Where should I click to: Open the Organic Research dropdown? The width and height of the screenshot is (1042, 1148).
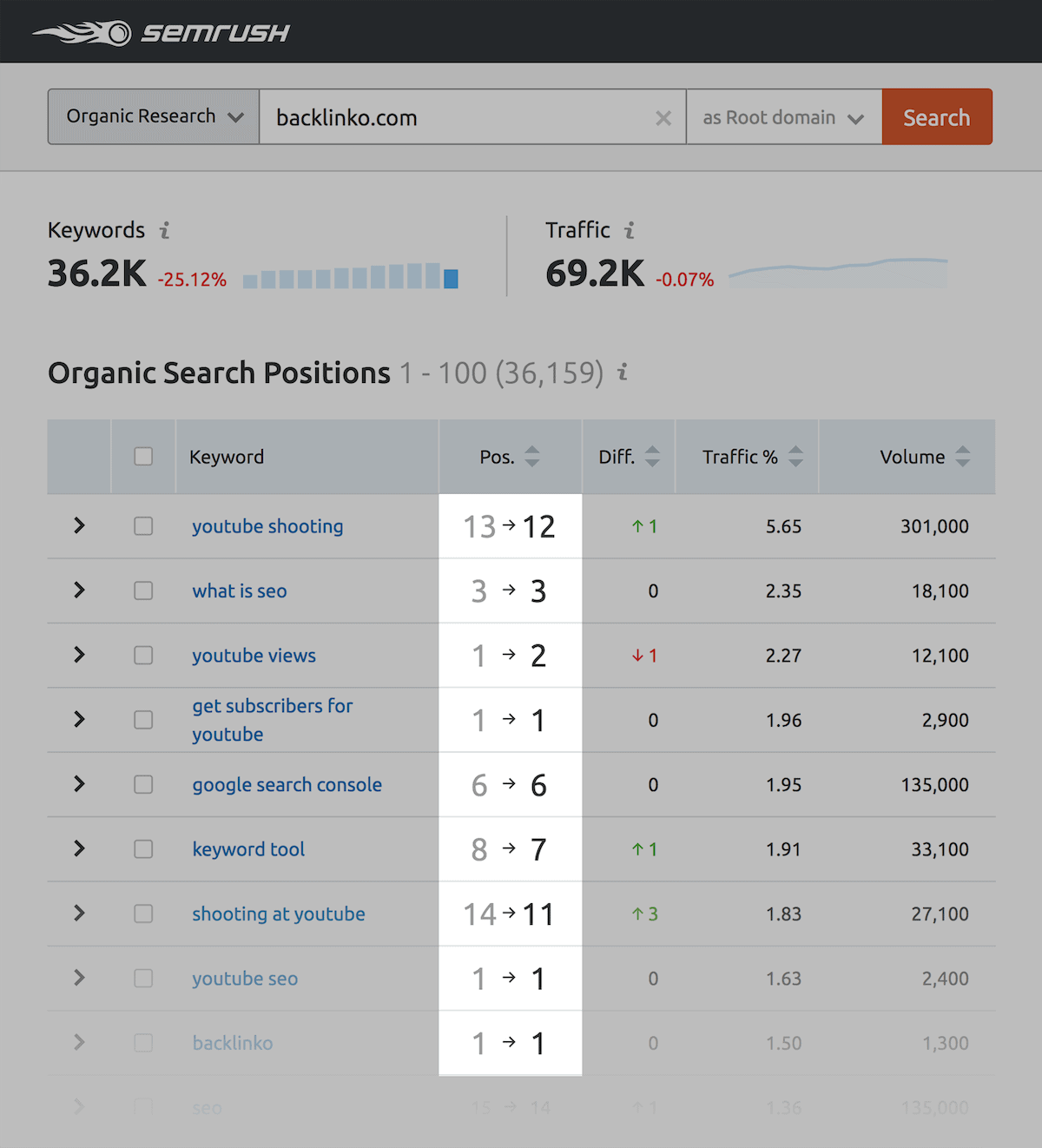tap(154, 116)
